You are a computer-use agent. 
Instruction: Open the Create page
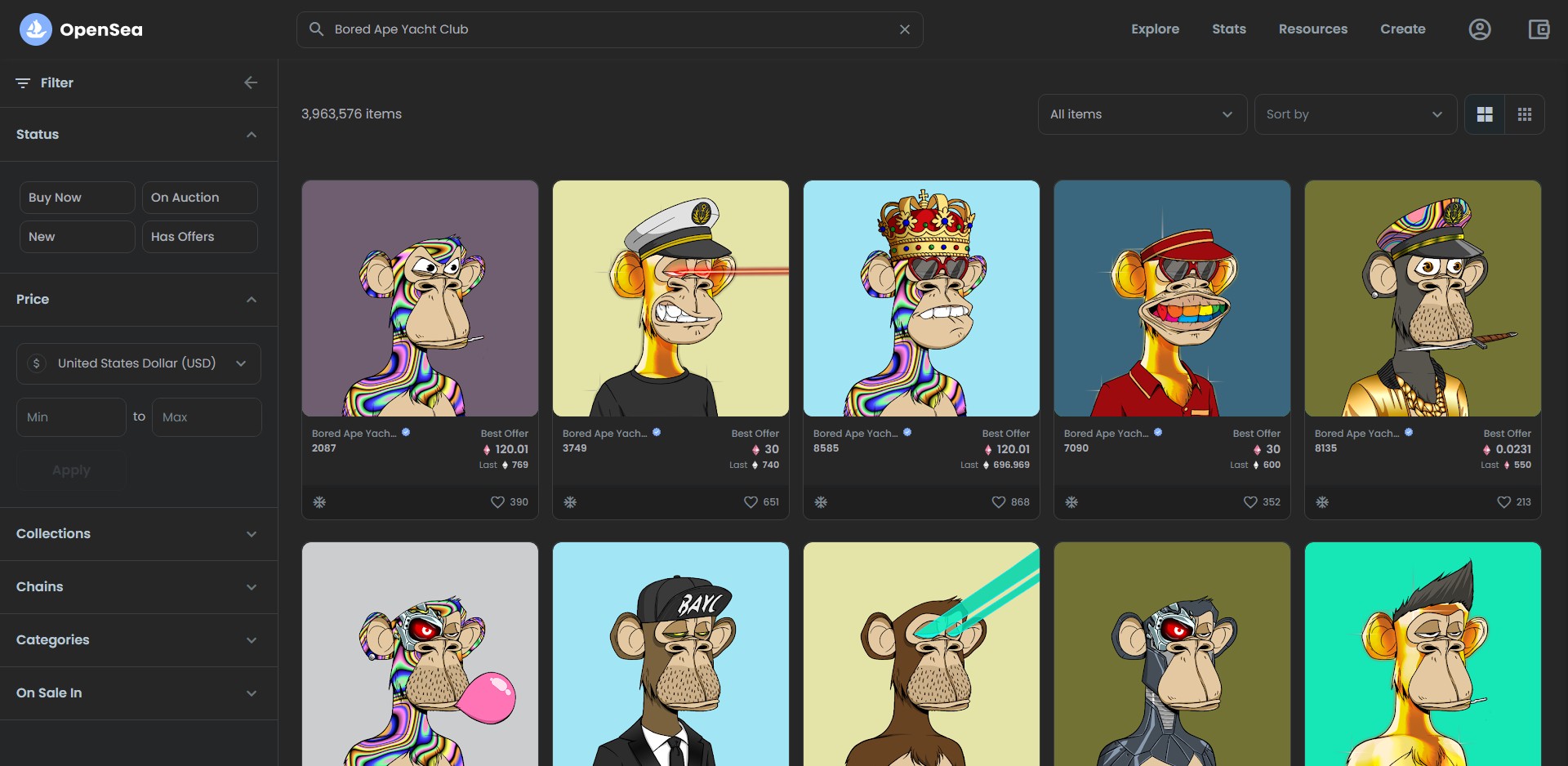[x=1402, y=29]
